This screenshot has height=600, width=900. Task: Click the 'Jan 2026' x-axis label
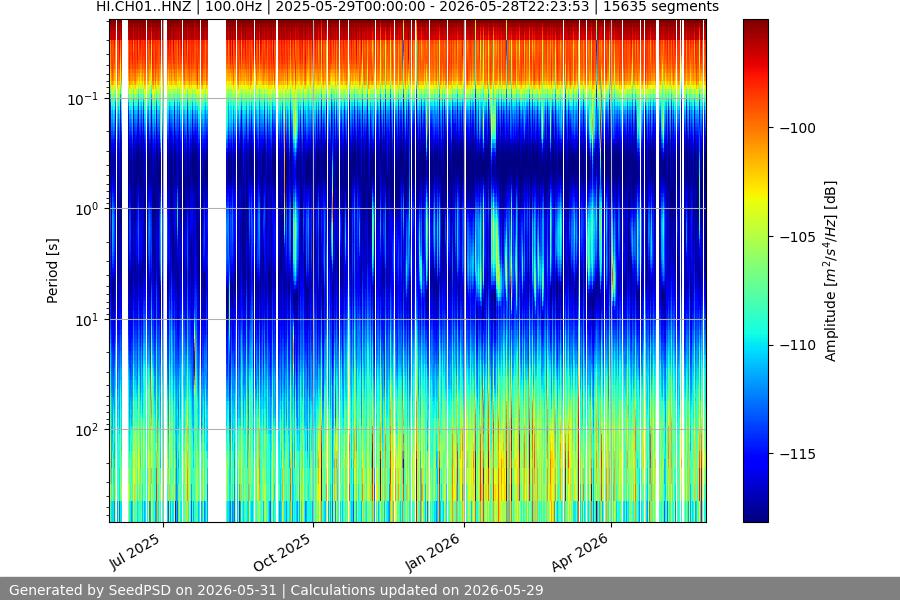pos(432,552)
